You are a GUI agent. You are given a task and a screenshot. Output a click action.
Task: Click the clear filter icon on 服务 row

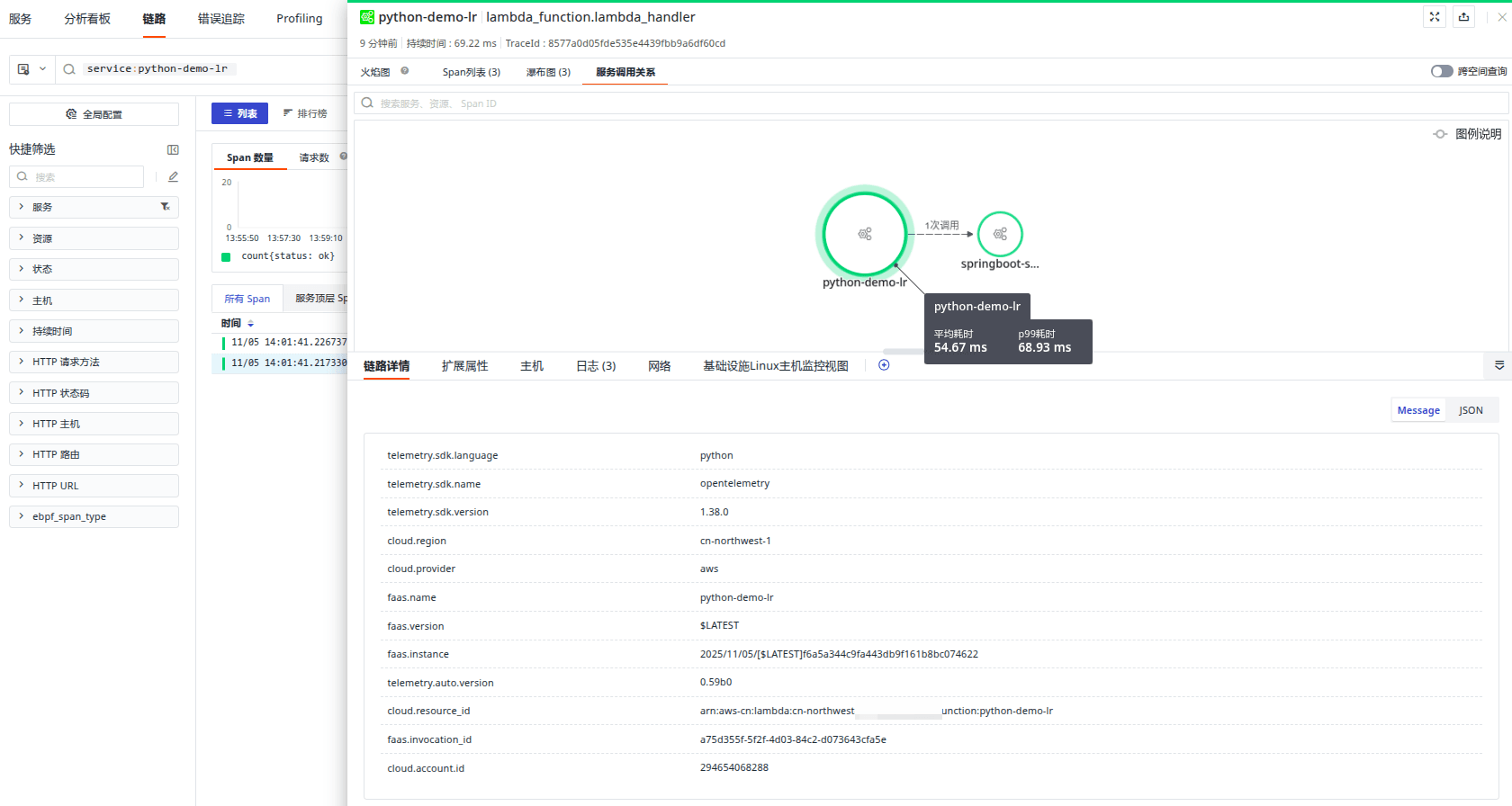pyautogui.click(x=165, y=207)
